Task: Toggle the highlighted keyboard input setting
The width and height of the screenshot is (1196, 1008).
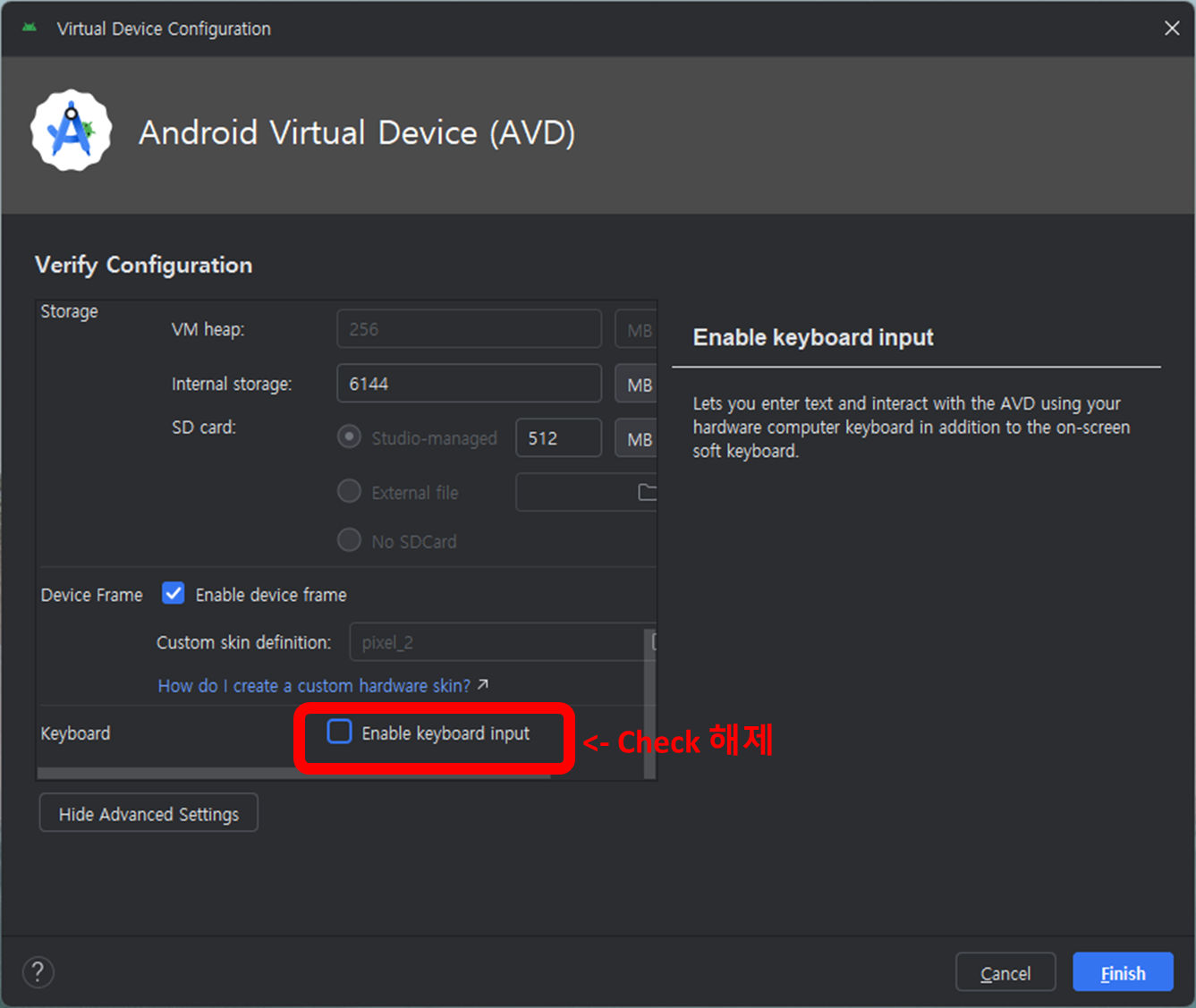Action: click(339, 732)
